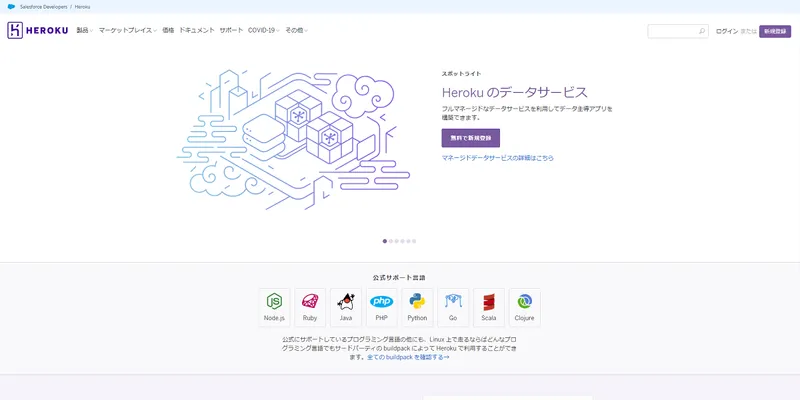Select the Clojure language icon
Viewport: 800px width, 400px height.
point(524,307)
